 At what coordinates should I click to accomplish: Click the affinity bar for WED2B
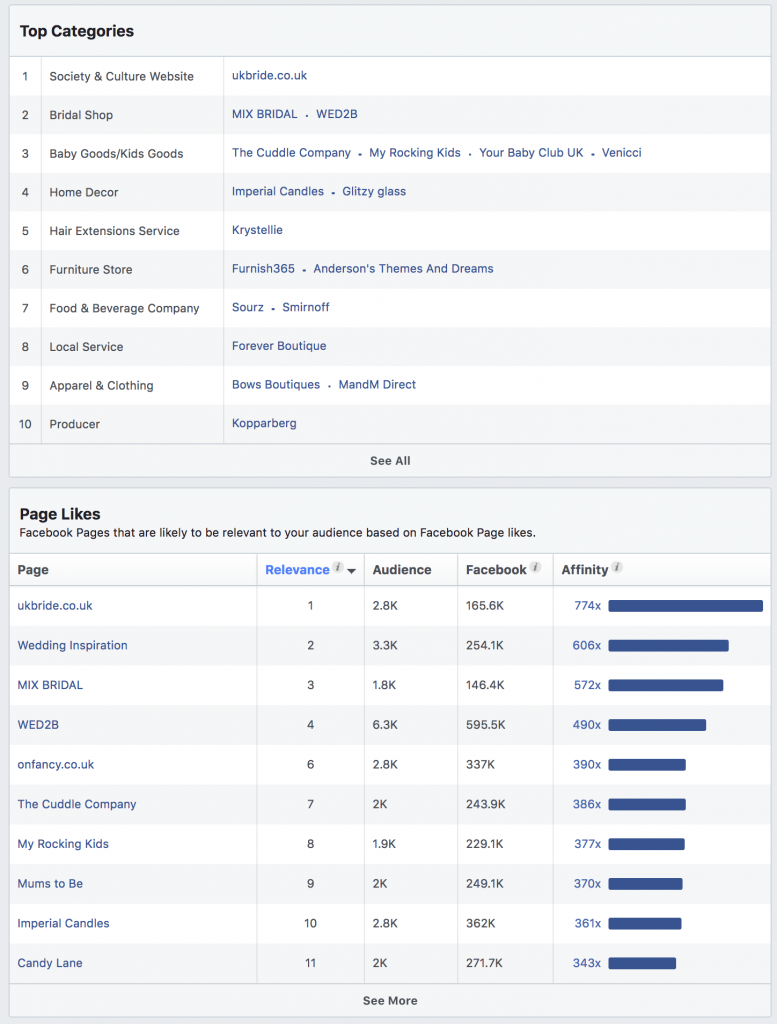(657, 725)
